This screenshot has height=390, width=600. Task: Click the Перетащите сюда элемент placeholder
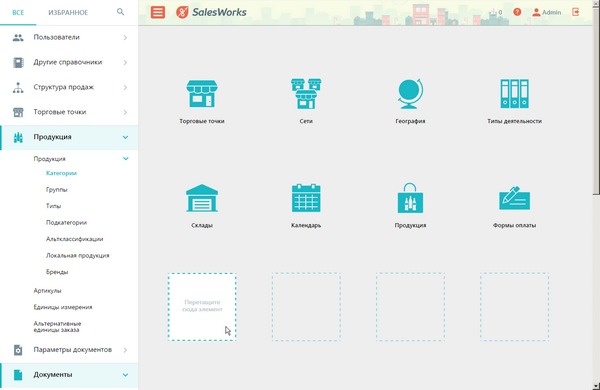tap(202, 307)
